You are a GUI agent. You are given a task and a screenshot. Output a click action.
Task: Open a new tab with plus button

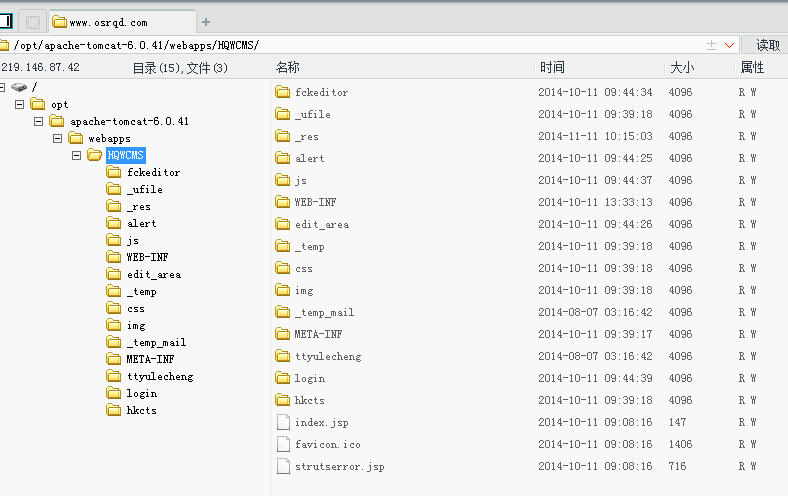point(206,22)
